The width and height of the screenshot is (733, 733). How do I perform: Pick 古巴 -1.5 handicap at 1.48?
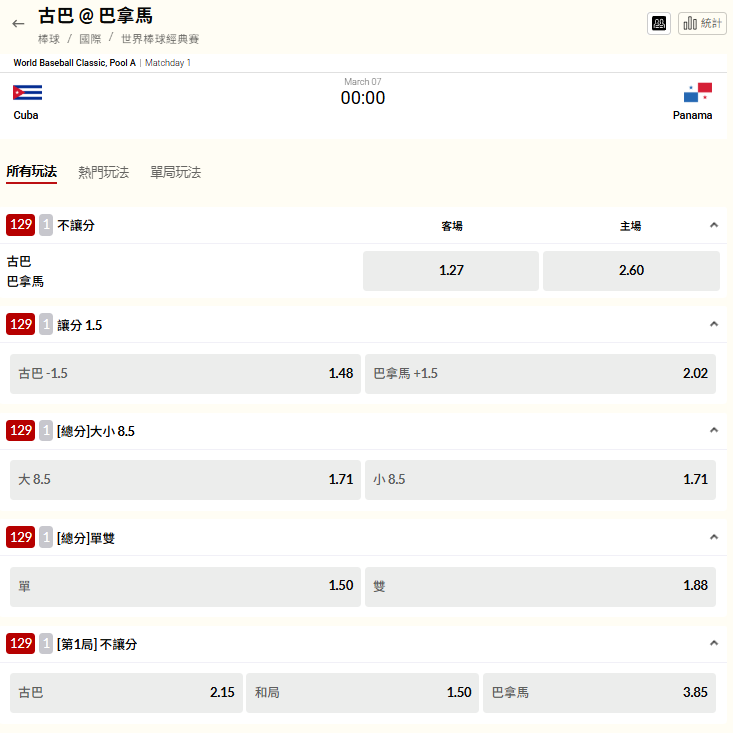tap(185, 373)
